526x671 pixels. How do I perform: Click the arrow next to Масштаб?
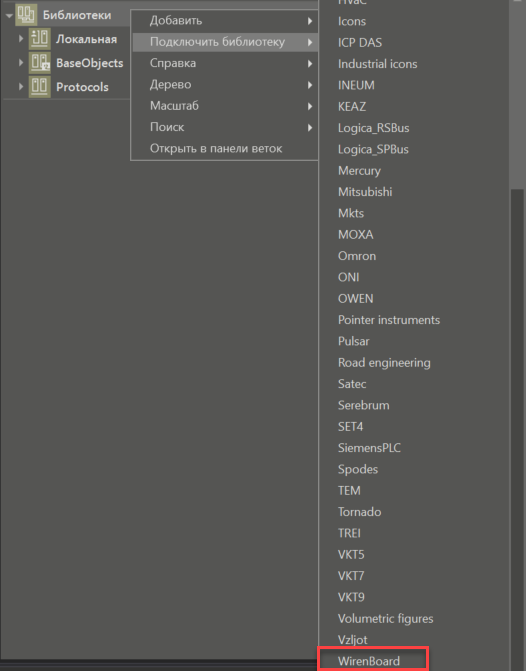coord(310,106)
